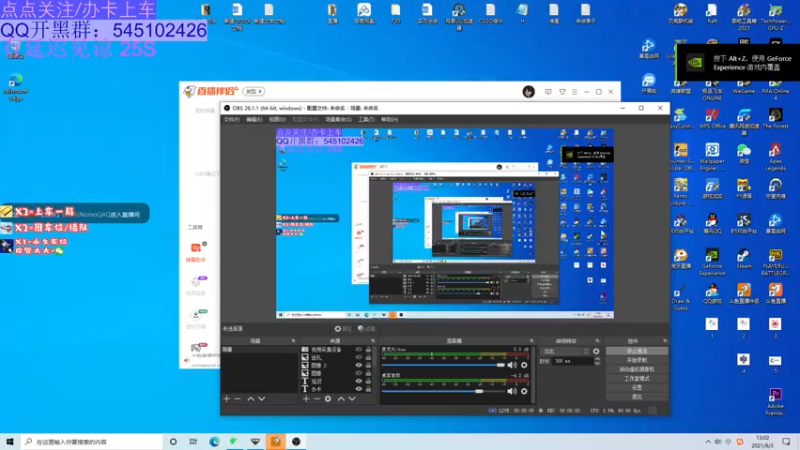Remove selected source with the Sources minus icon
800x450 pixels.
click(317, 399)
